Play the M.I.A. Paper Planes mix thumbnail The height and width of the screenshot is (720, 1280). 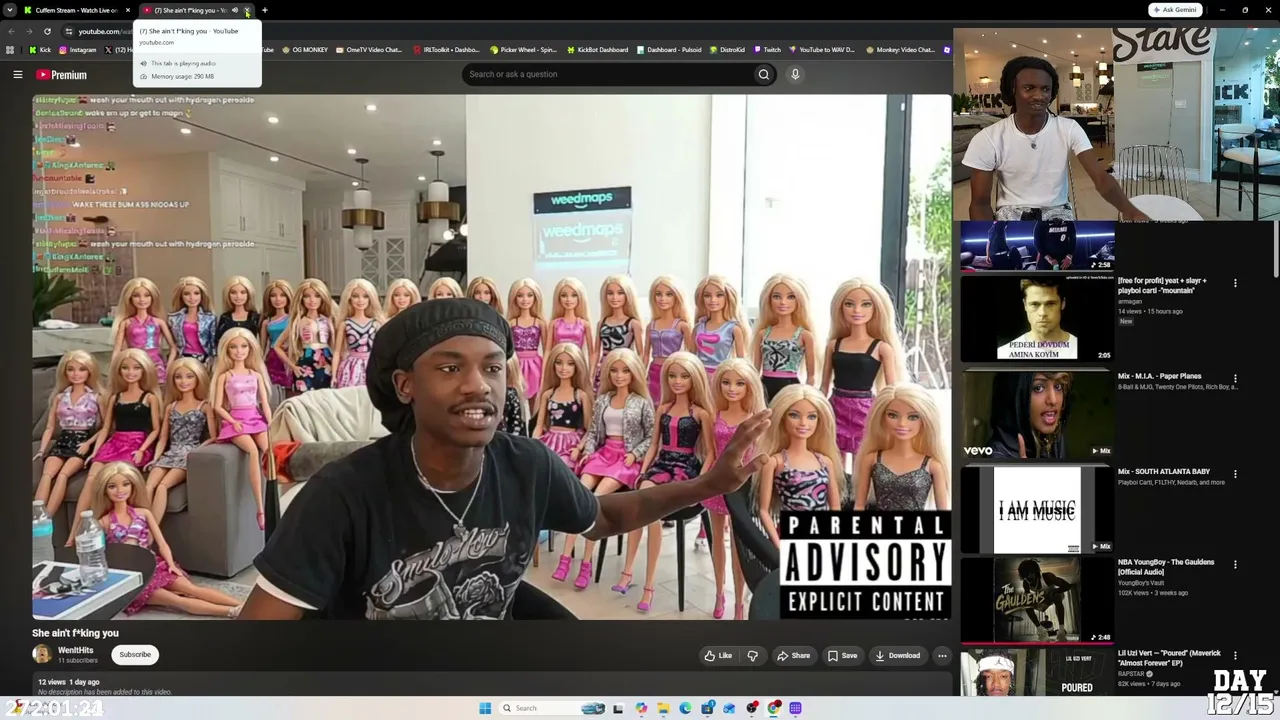tap(1037, 414)
